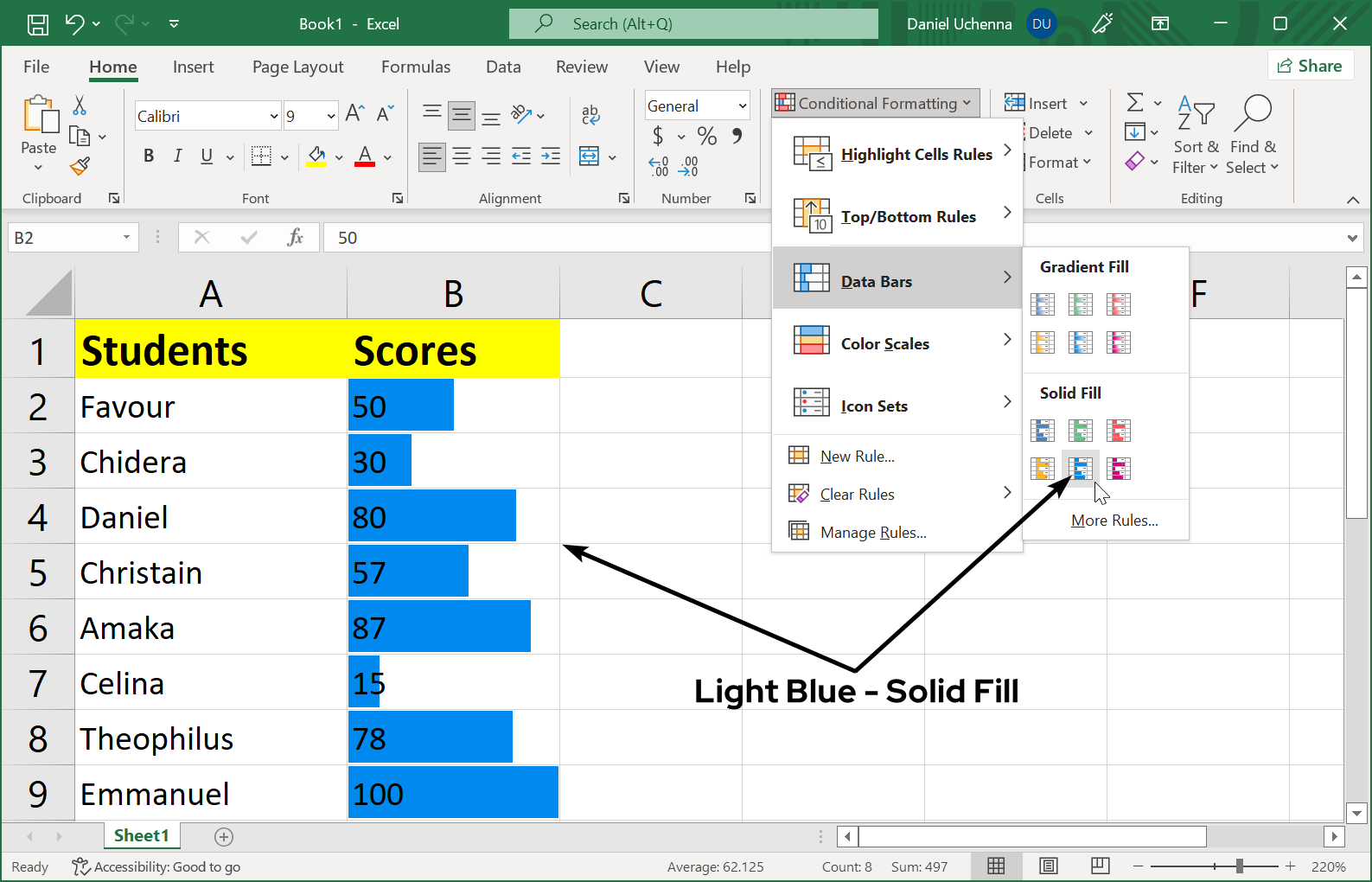Switch to the Formulas tab
This screenshot has height=882, width=1372.
point(416,67)
